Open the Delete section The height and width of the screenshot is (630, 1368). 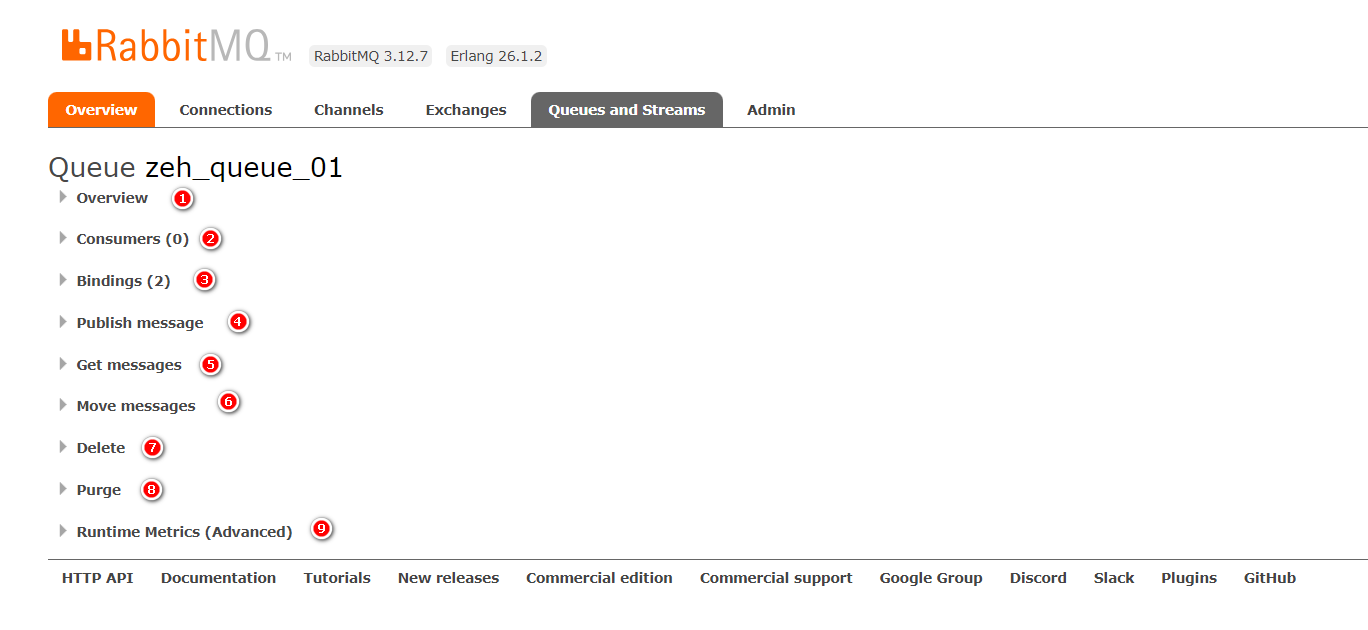coord(100,448)
